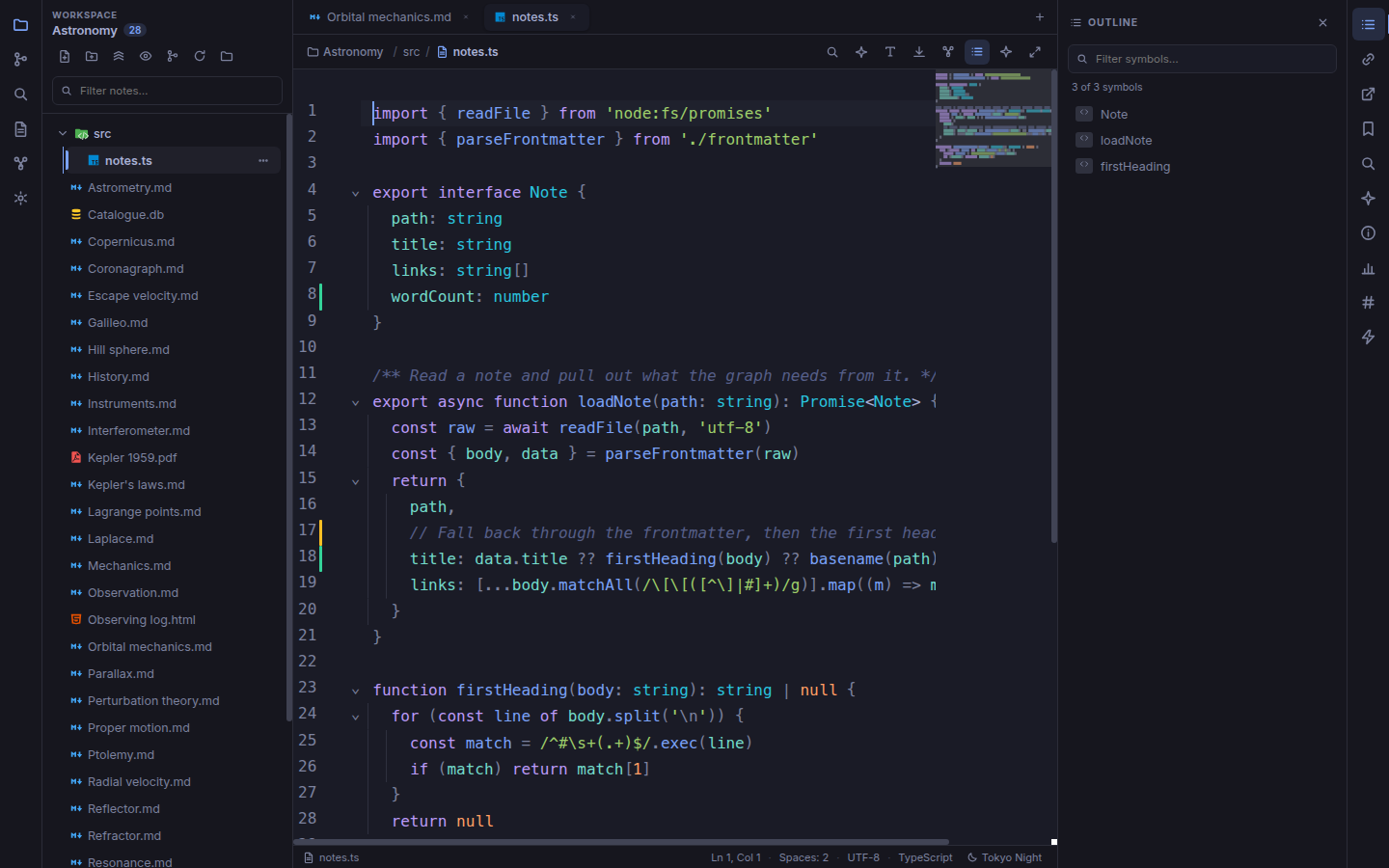Open the search view in the left activity bar

(20, 95)
